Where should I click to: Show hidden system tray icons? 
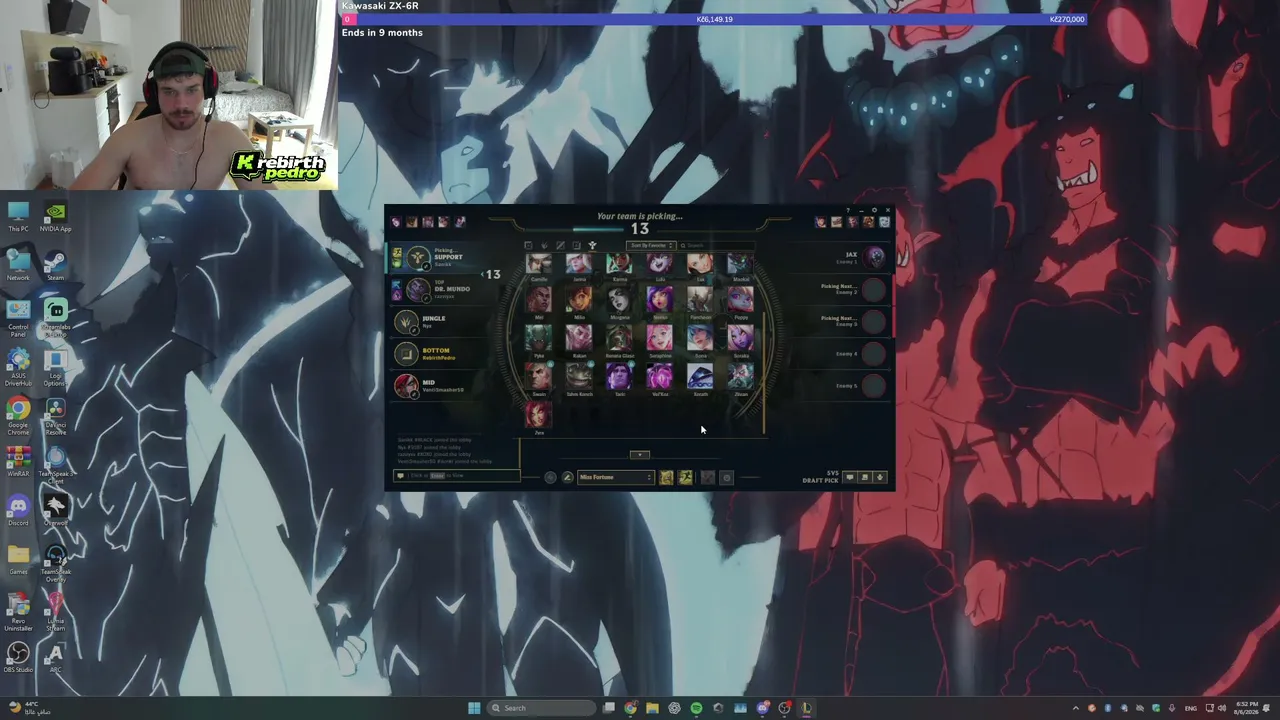click(x=1076, y=708)
